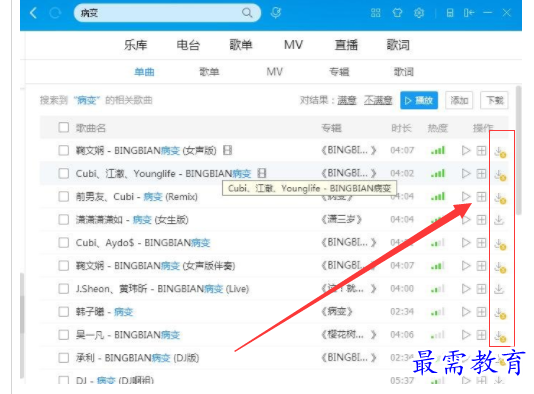Add 前男友 Cubi 病变 (Remix) to playlist
This screenshot has width=534, height=394.
(x=481, y=196)
